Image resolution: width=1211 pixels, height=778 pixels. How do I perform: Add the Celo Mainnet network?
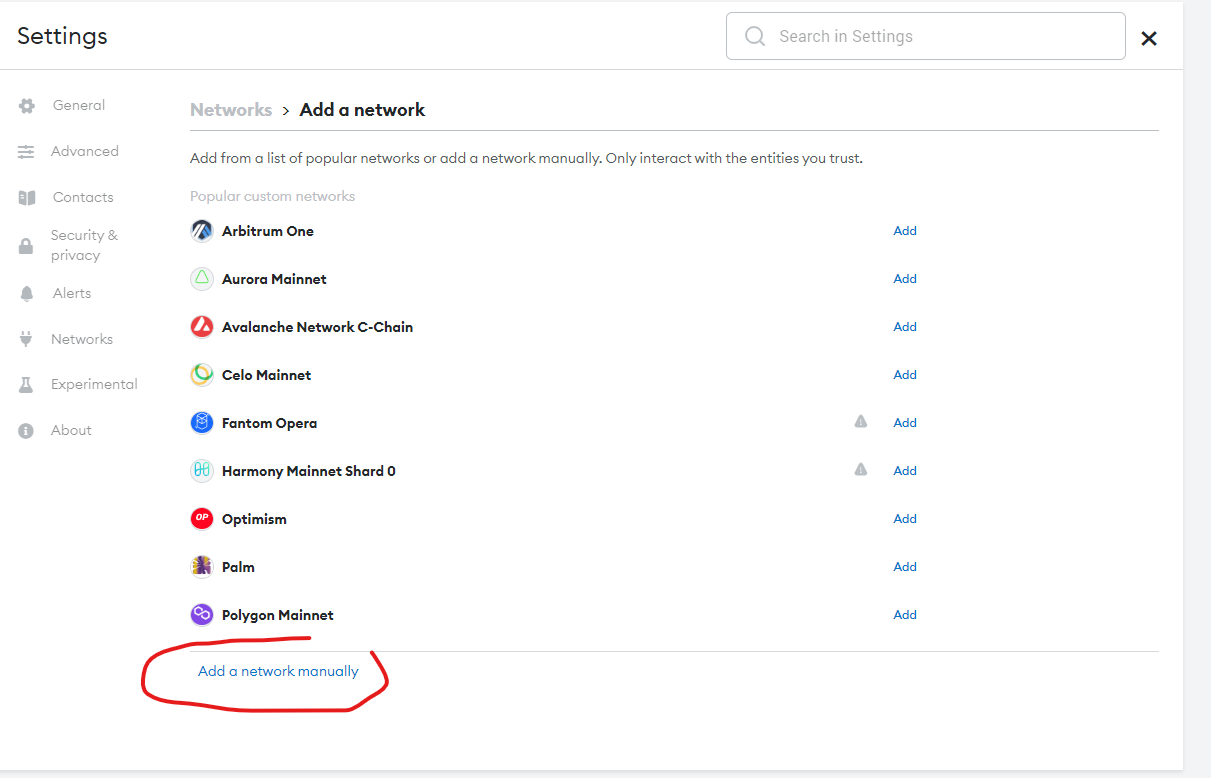click(905, 375)
